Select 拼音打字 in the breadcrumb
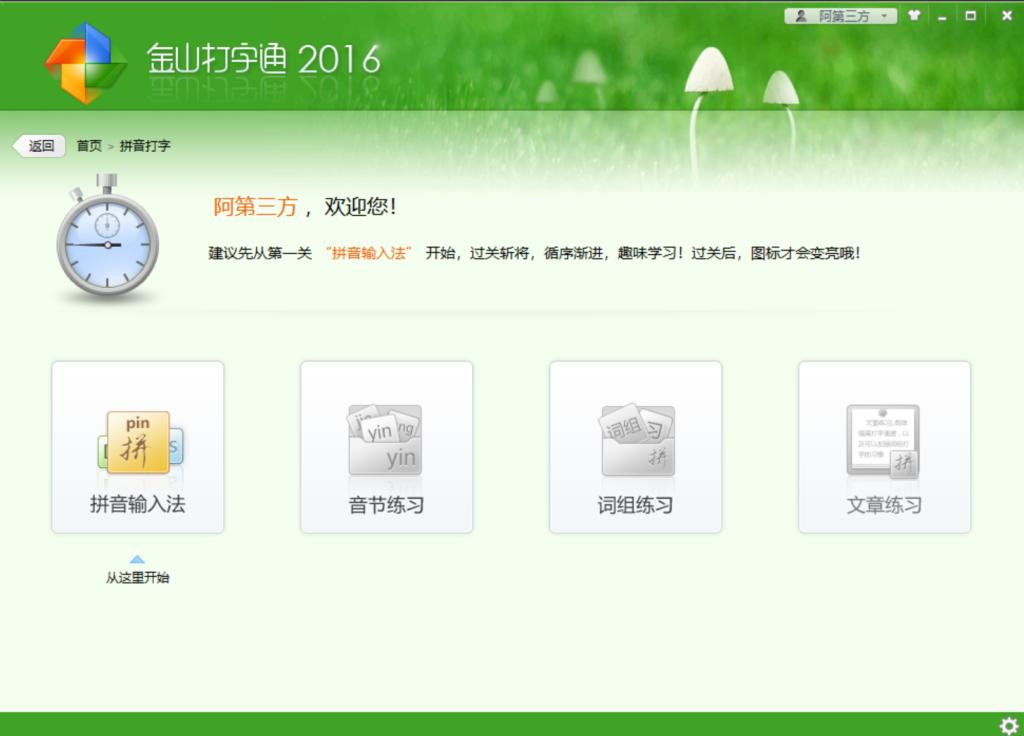This screenshot has height=736, width=1024. point(145,146)
